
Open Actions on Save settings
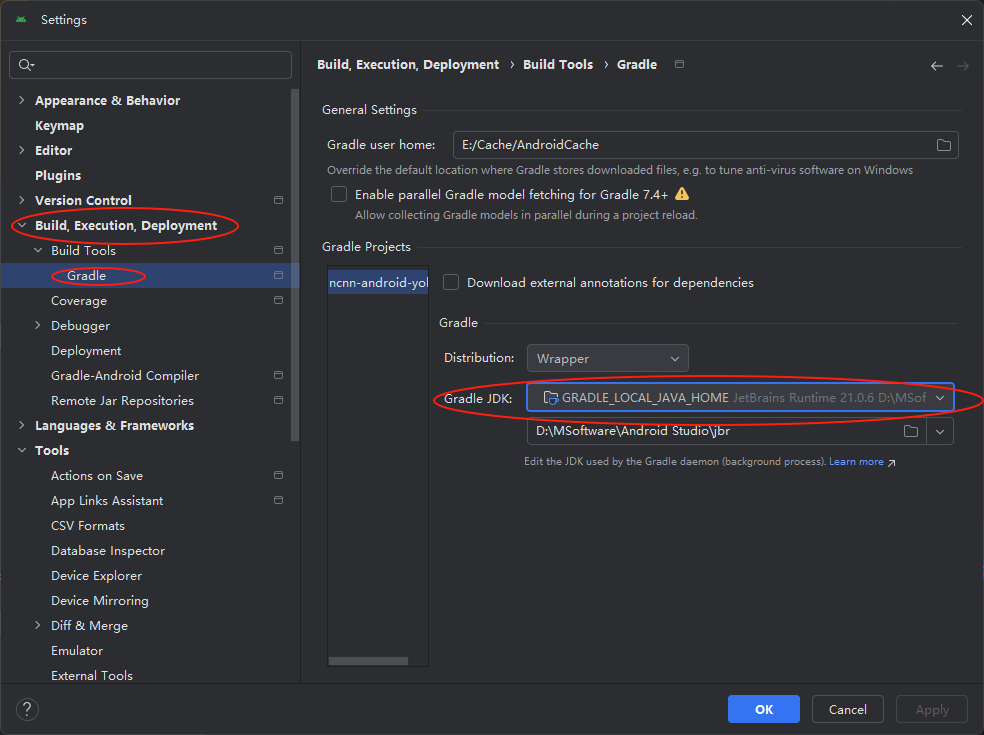click(97, 476)
